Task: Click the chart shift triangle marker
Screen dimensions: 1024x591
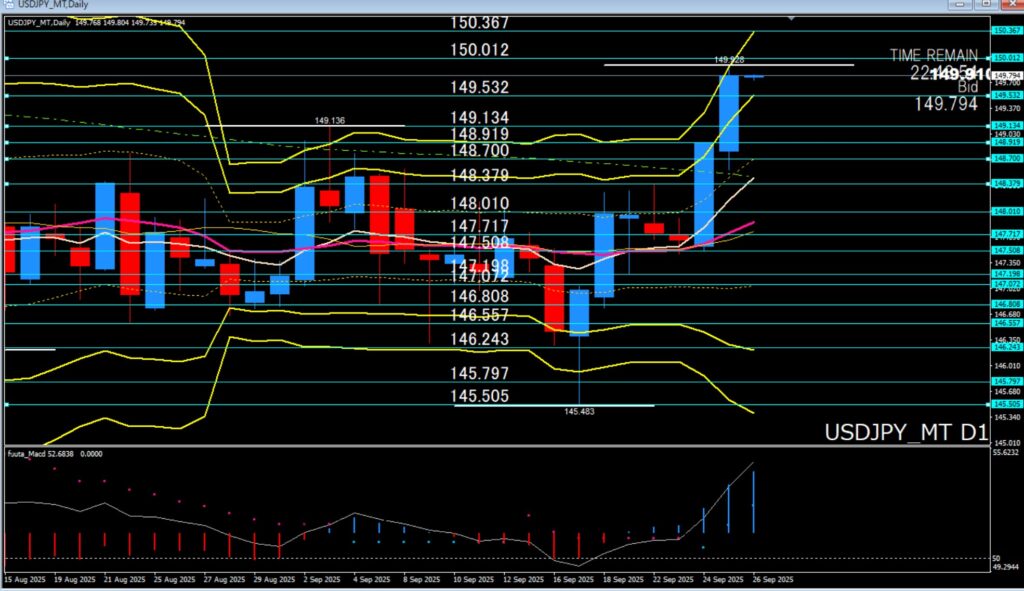Action: click(794, 19)
